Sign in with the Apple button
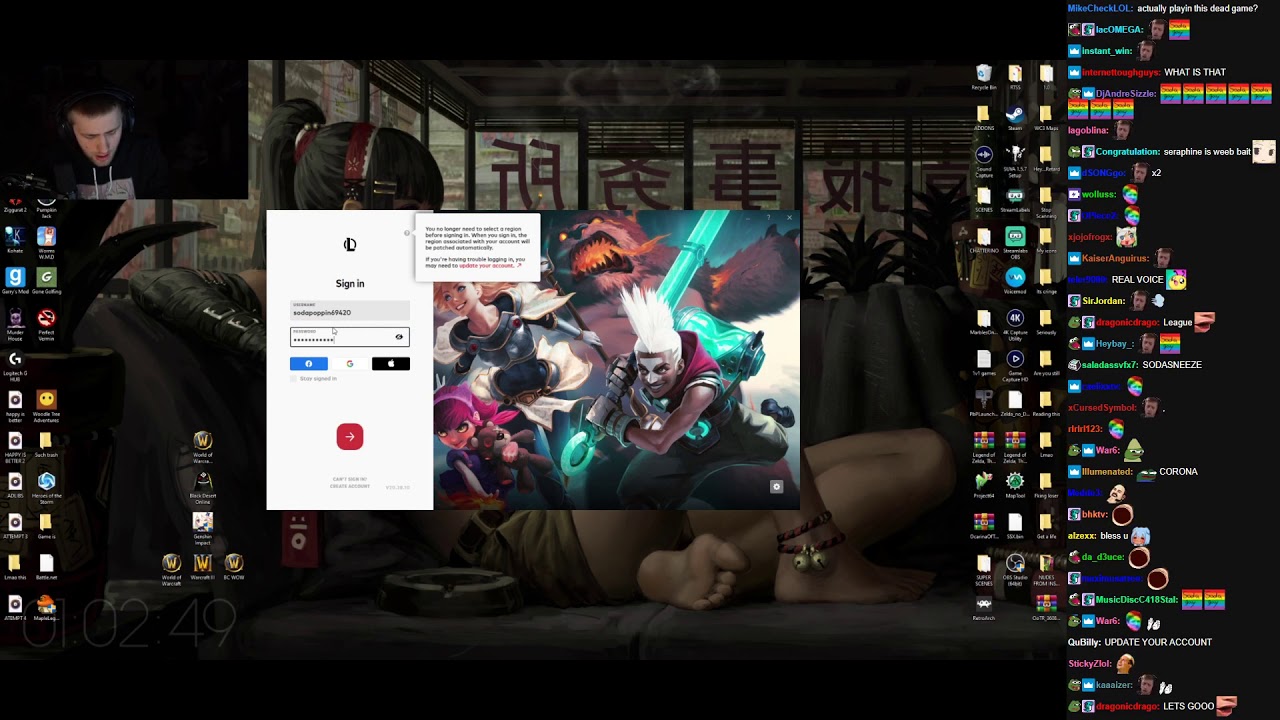This screenshot has width=1280, height=720. pyautogui.click(x=391, y=364)
